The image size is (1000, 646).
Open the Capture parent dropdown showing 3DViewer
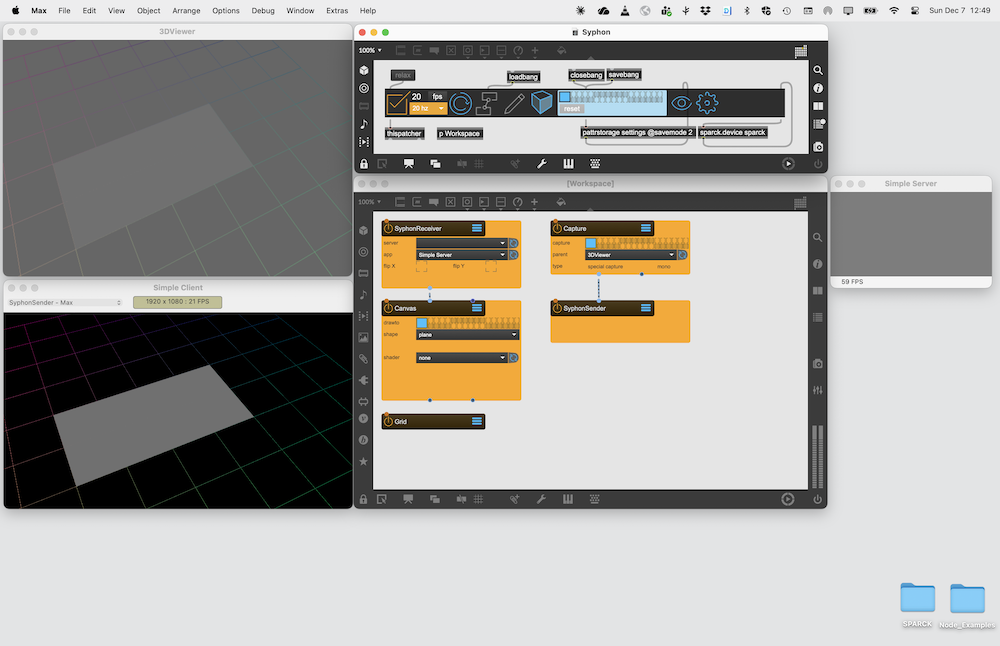pyautogui.click(x=631, y=255)
